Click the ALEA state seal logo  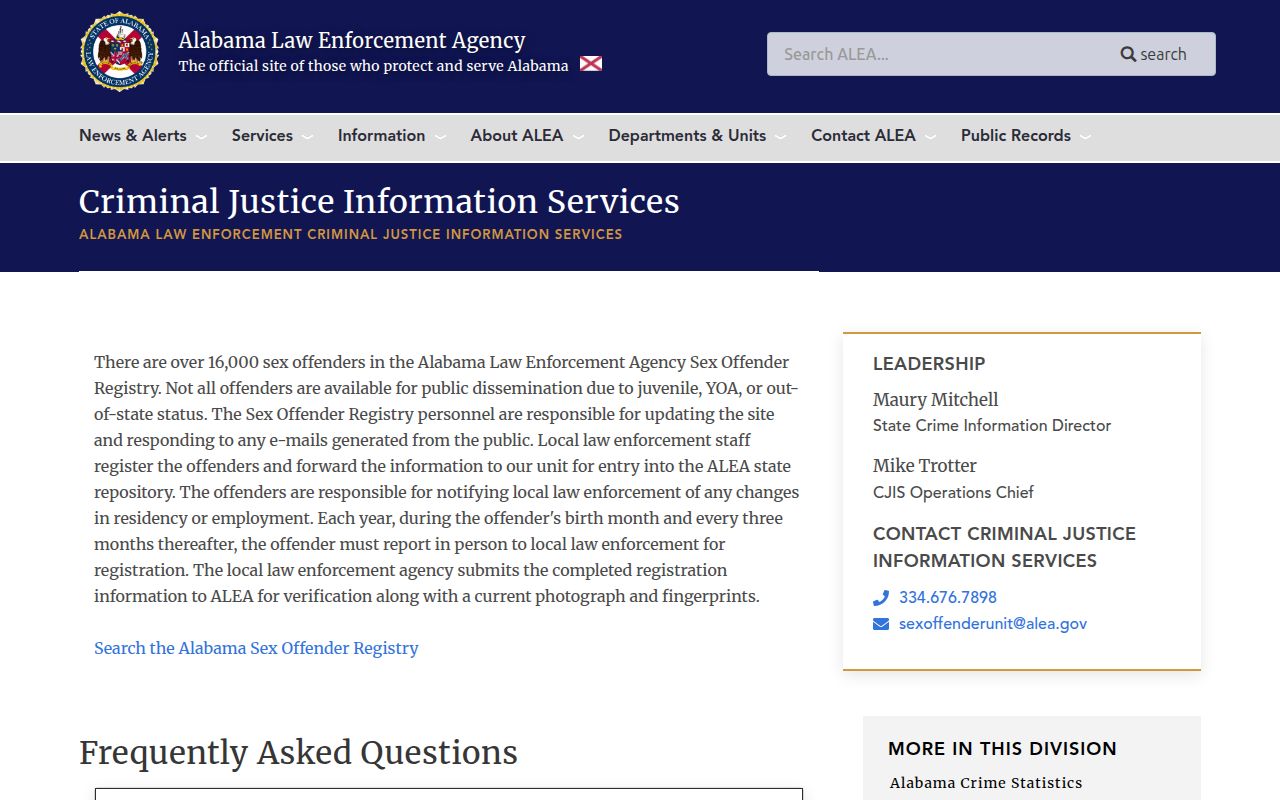point(120,52)
